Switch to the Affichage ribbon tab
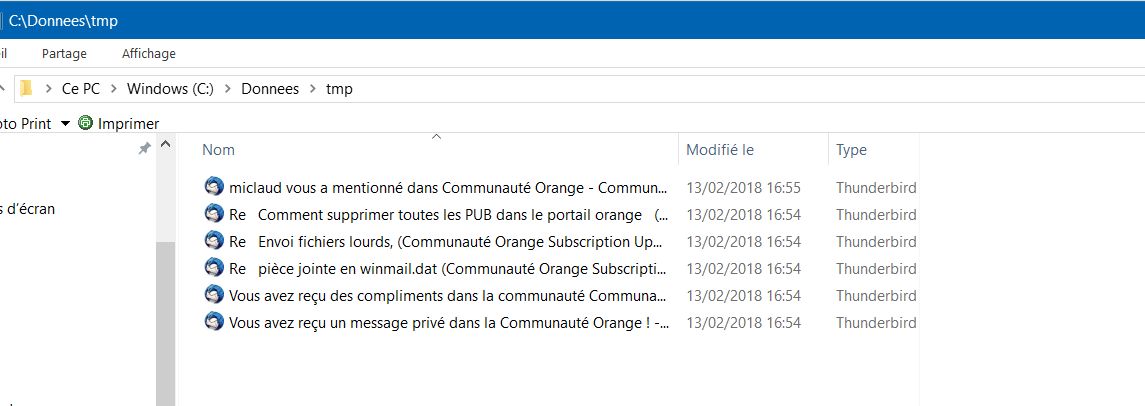Viewport: 1145px width, 406px height. tap(148, 54)
